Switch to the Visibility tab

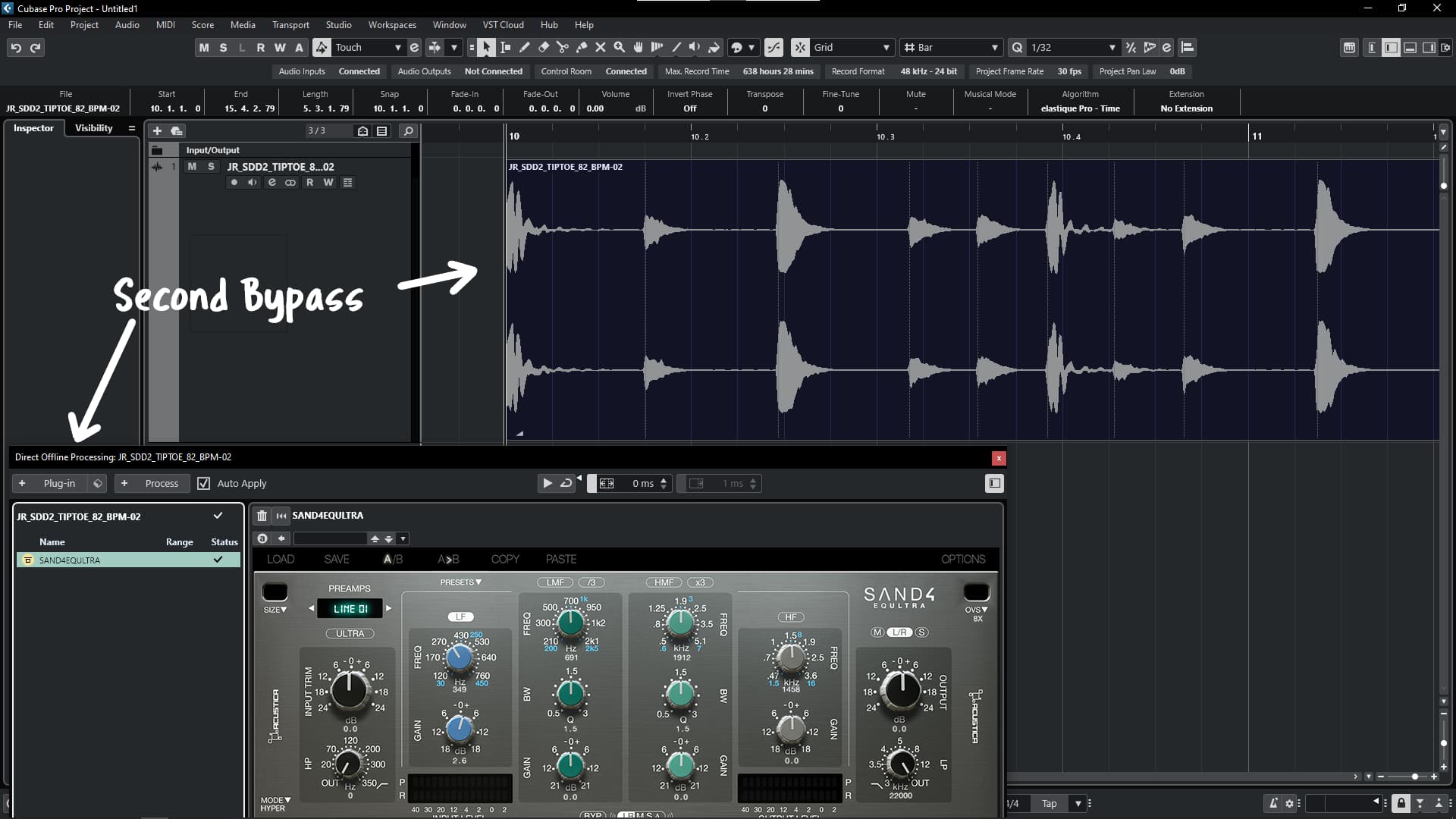(93, 128)
